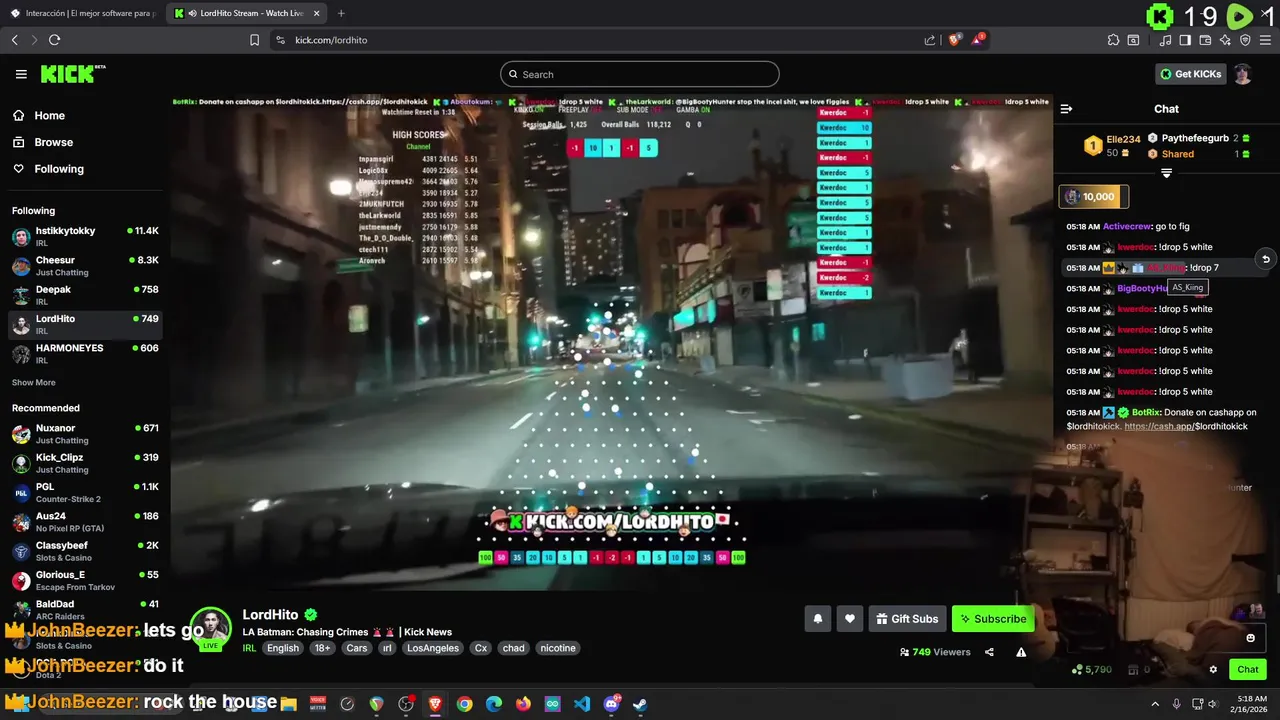The image size is (1280, 720).
Task: Go back in browser history
Action: (14, 40)
